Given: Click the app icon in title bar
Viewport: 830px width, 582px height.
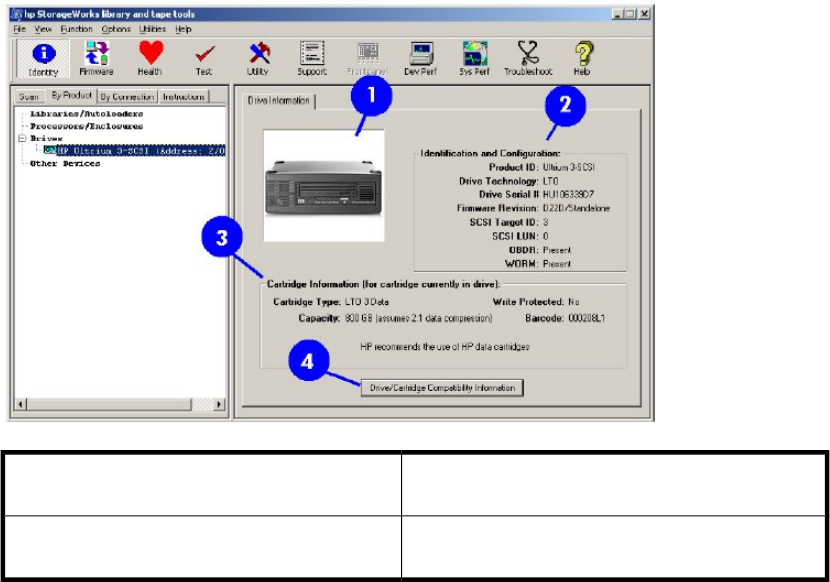Looking at the screenshot, I should 16,14.
